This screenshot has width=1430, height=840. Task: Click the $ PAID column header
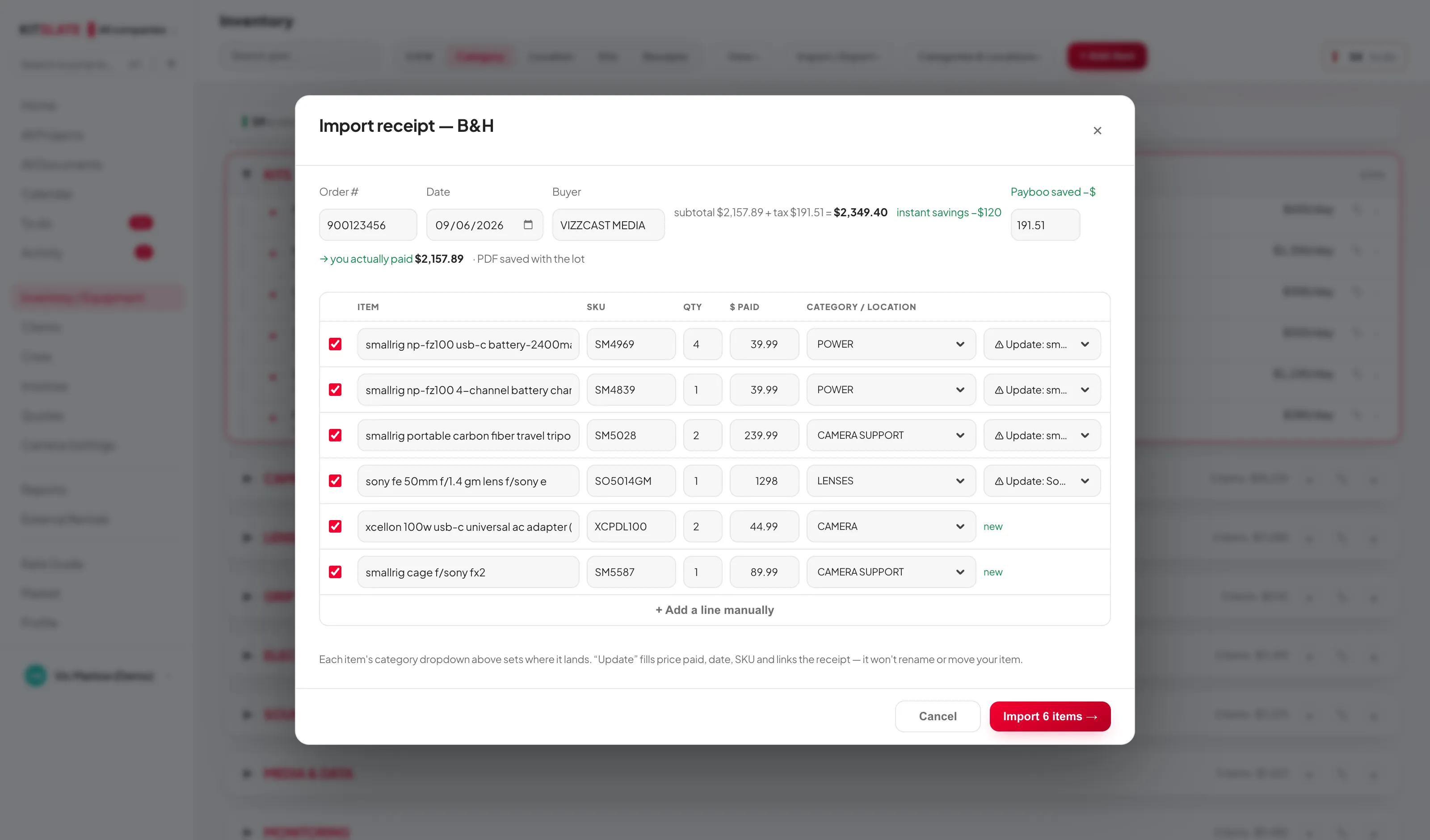click(744, 307)
